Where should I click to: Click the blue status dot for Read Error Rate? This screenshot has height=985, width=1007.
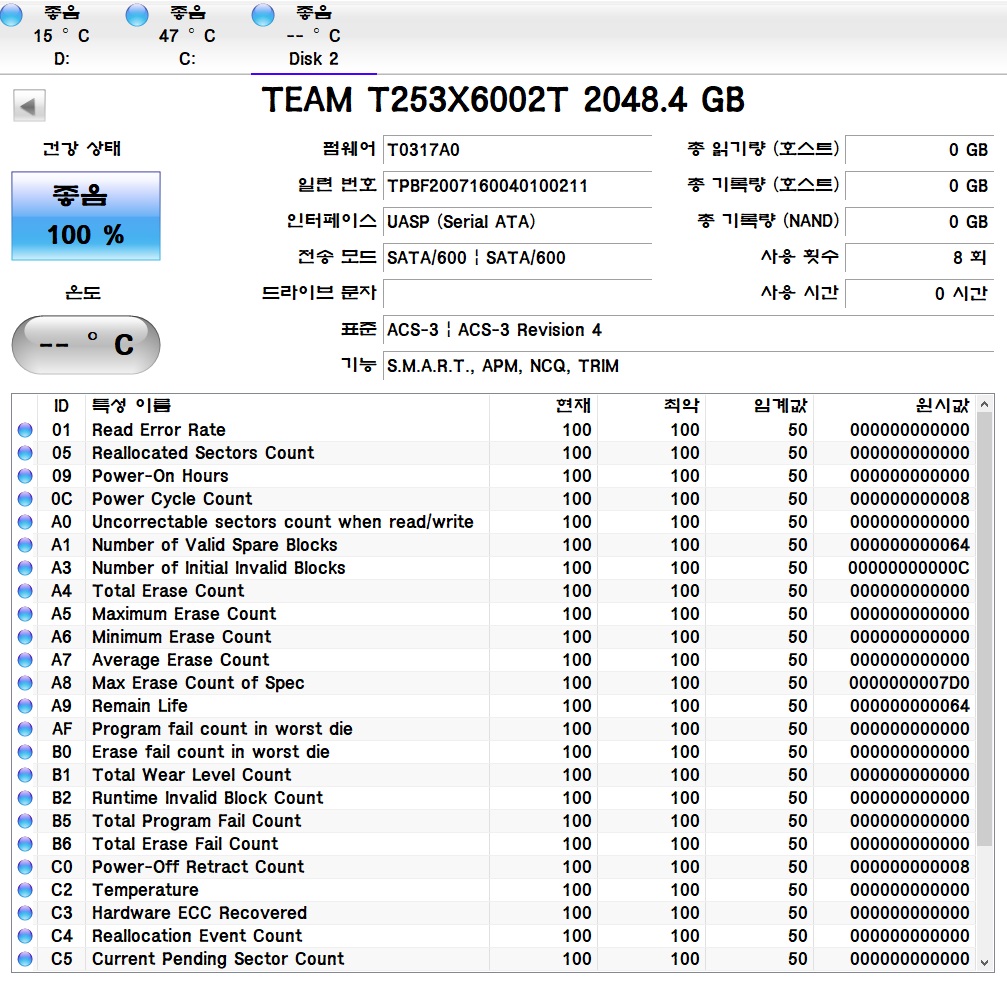pos(25,430)
